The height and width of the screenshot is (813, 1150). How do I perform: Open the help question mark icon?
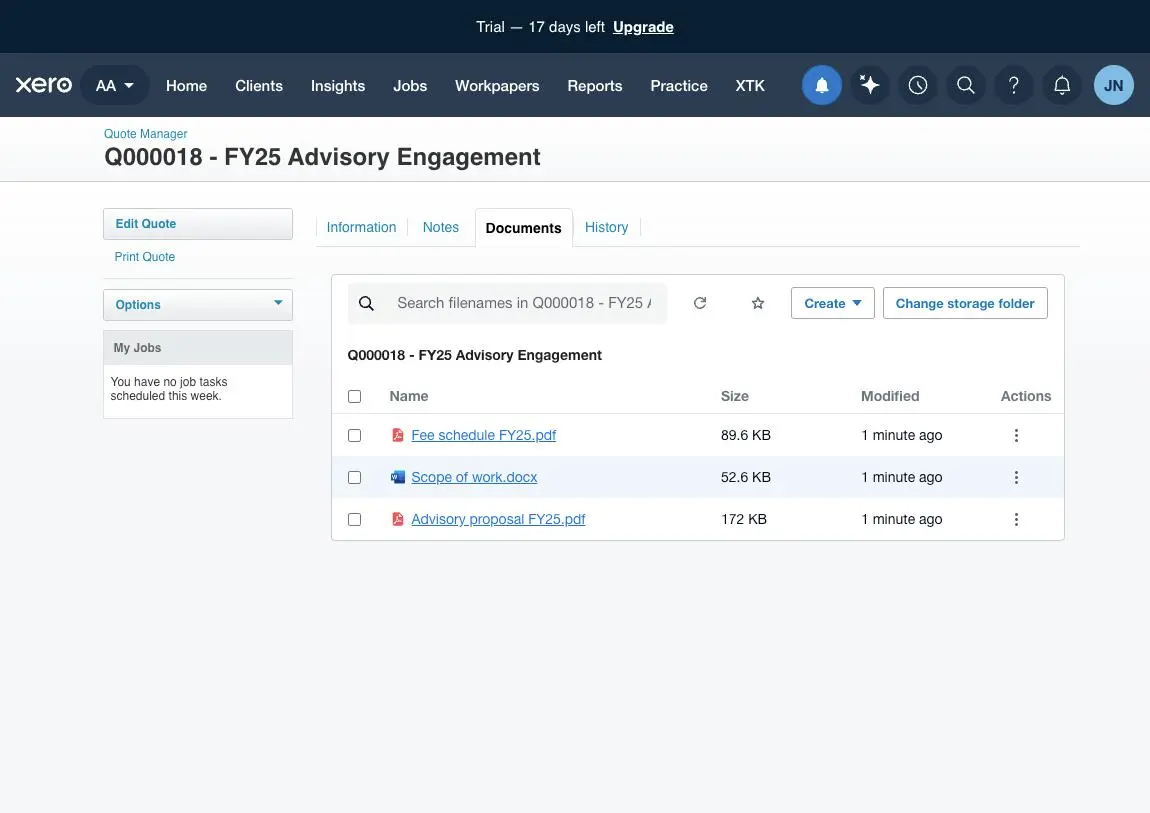click(1014, 85)
